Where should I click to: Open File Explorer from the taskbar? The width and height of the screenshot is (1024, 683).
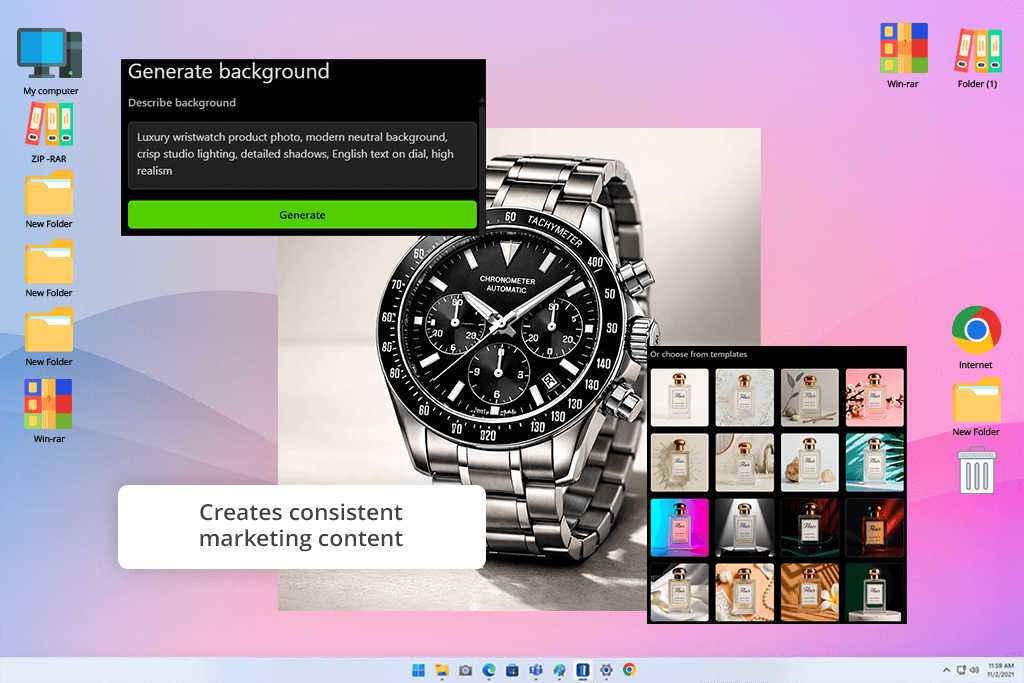click(x=442, y=670)
